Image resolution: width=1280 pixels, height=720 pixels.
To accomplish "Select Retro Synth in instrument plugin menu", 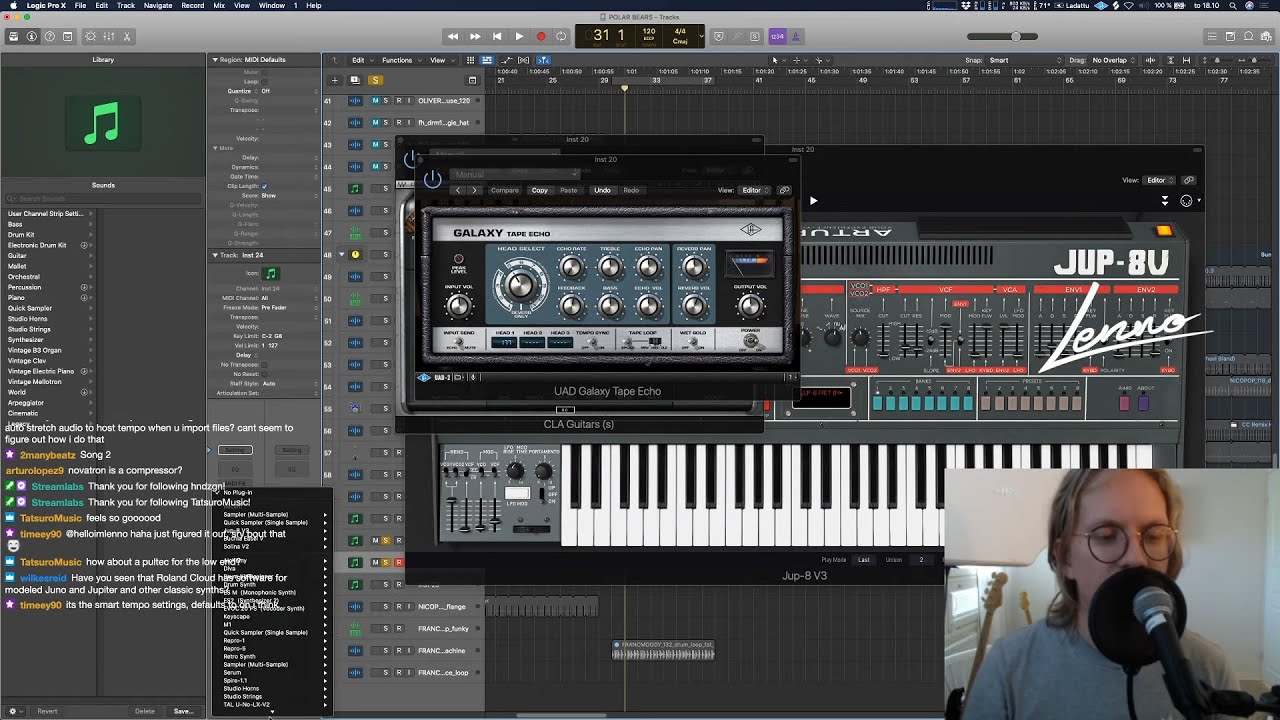I will 240,657.
